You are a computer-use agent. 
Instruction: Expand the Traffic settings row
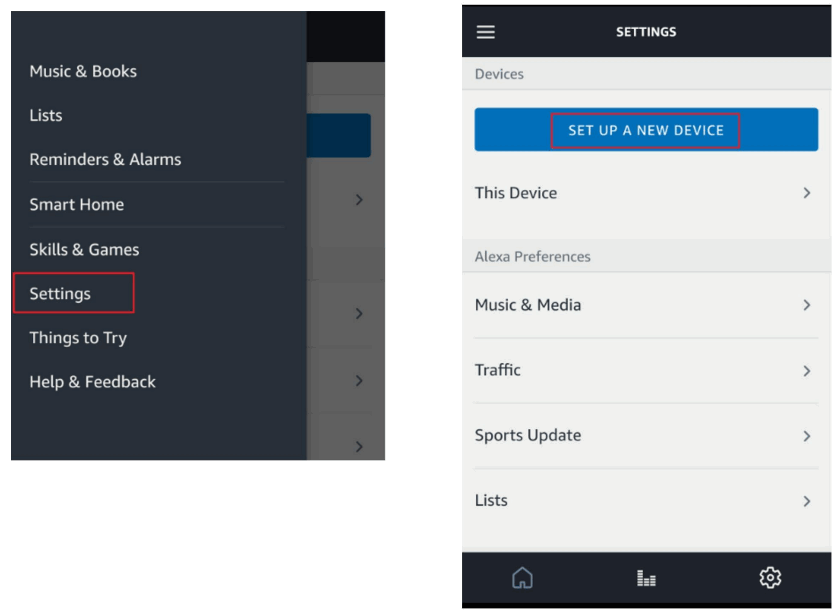(x=646, y=370)
